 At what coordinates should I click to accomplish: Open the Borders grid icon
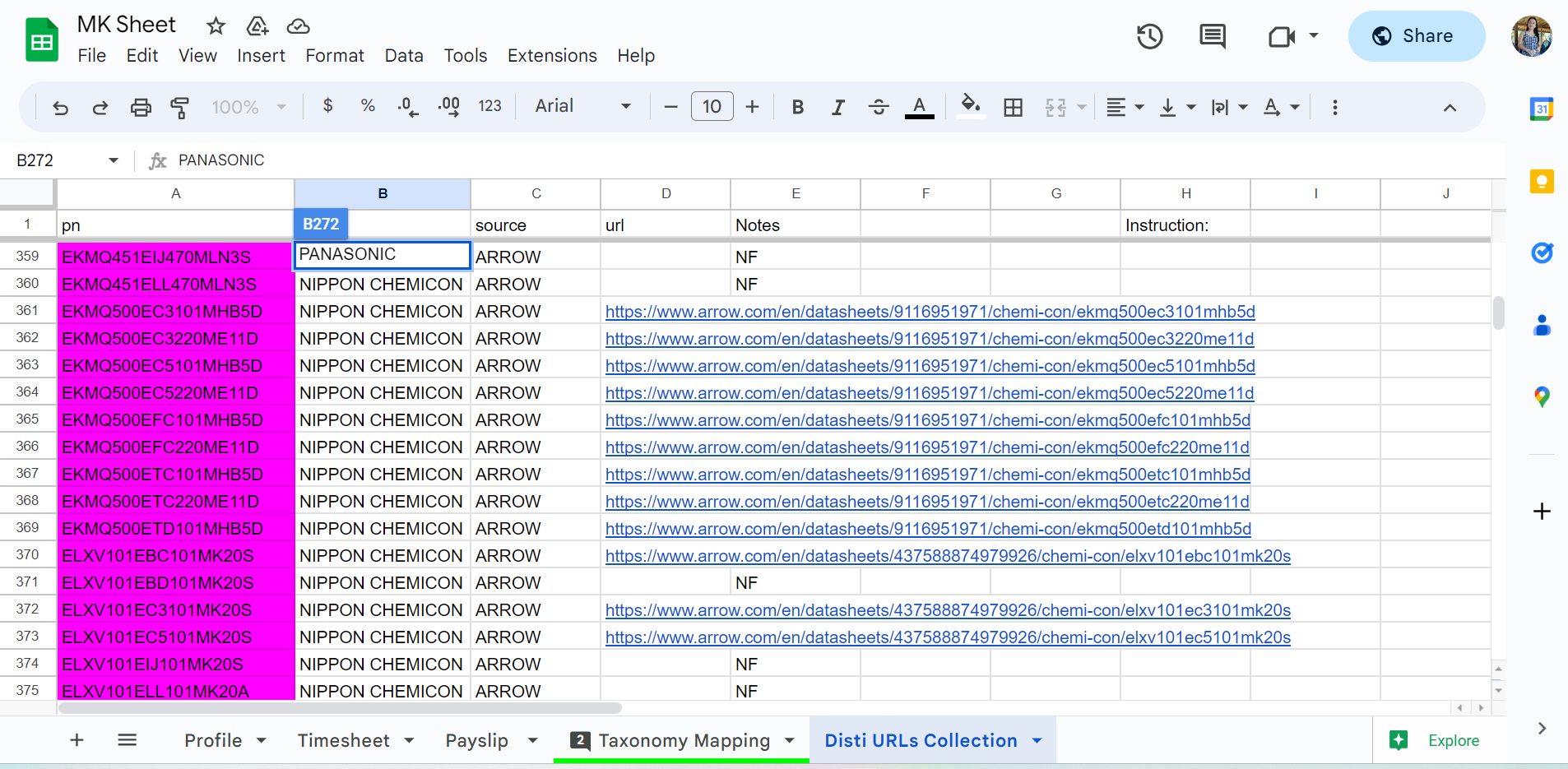pyautogui.click(x=1013, y=107)
